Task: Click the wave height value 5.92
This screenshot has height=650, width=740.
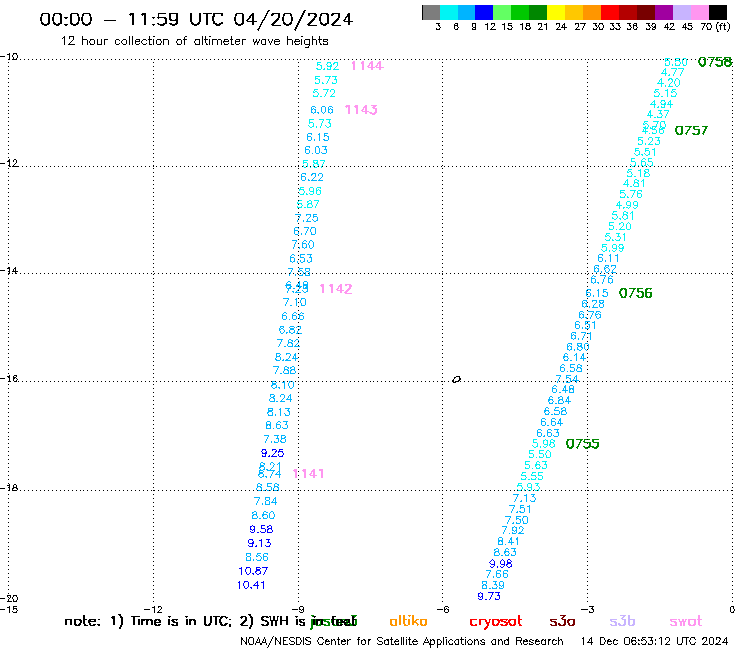Action: coord(327,66)
